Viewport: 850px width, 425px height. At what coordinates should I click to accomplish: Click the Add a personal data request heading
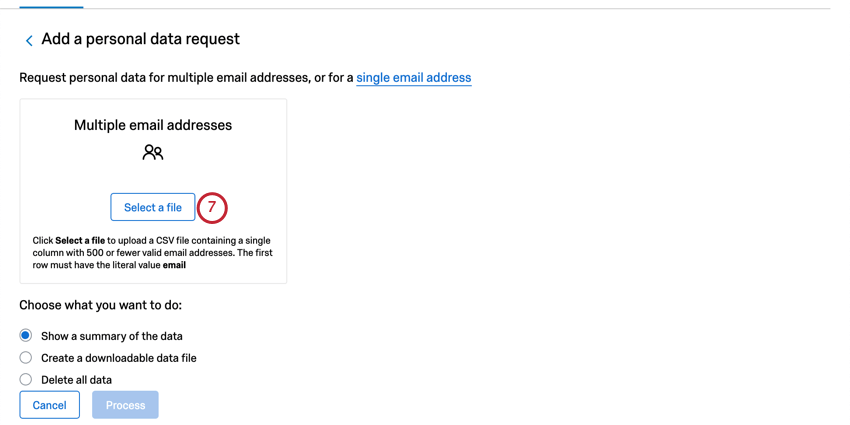coord(141,39)
